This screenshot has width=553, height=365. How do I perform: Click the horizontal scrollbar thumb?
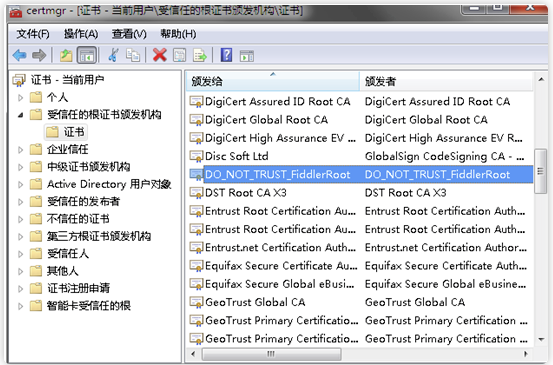[271, 354]
